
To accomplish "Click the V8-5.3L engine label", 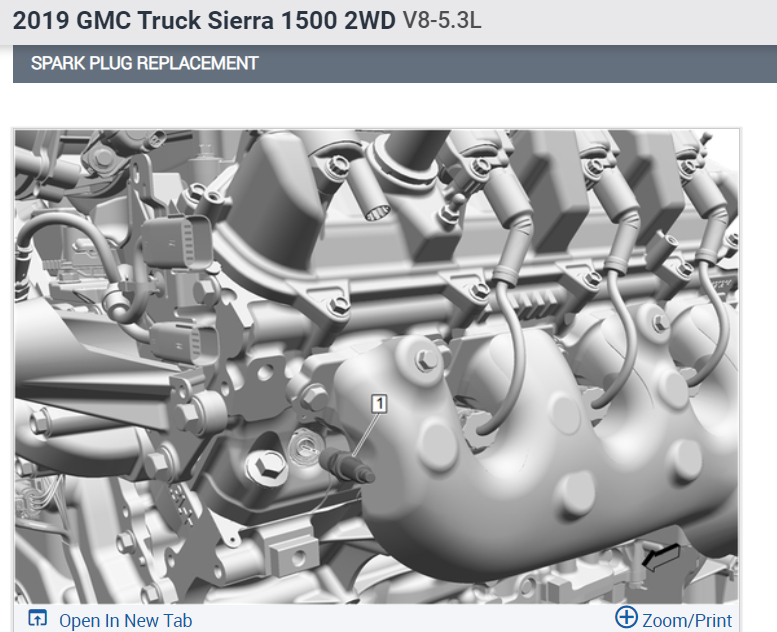I will coord(442,21).
